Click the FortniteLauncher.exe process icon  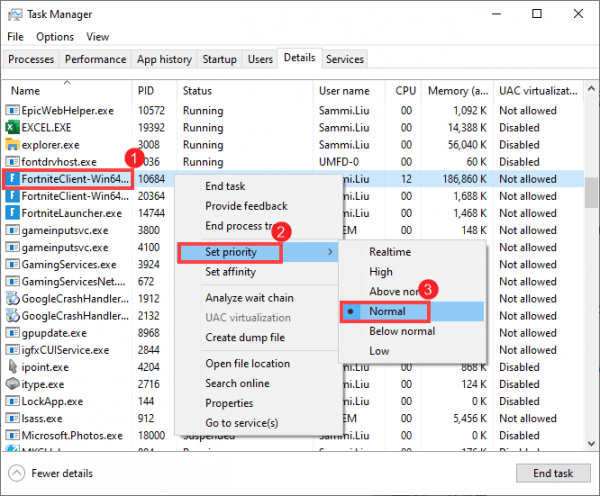pos(13,213)
